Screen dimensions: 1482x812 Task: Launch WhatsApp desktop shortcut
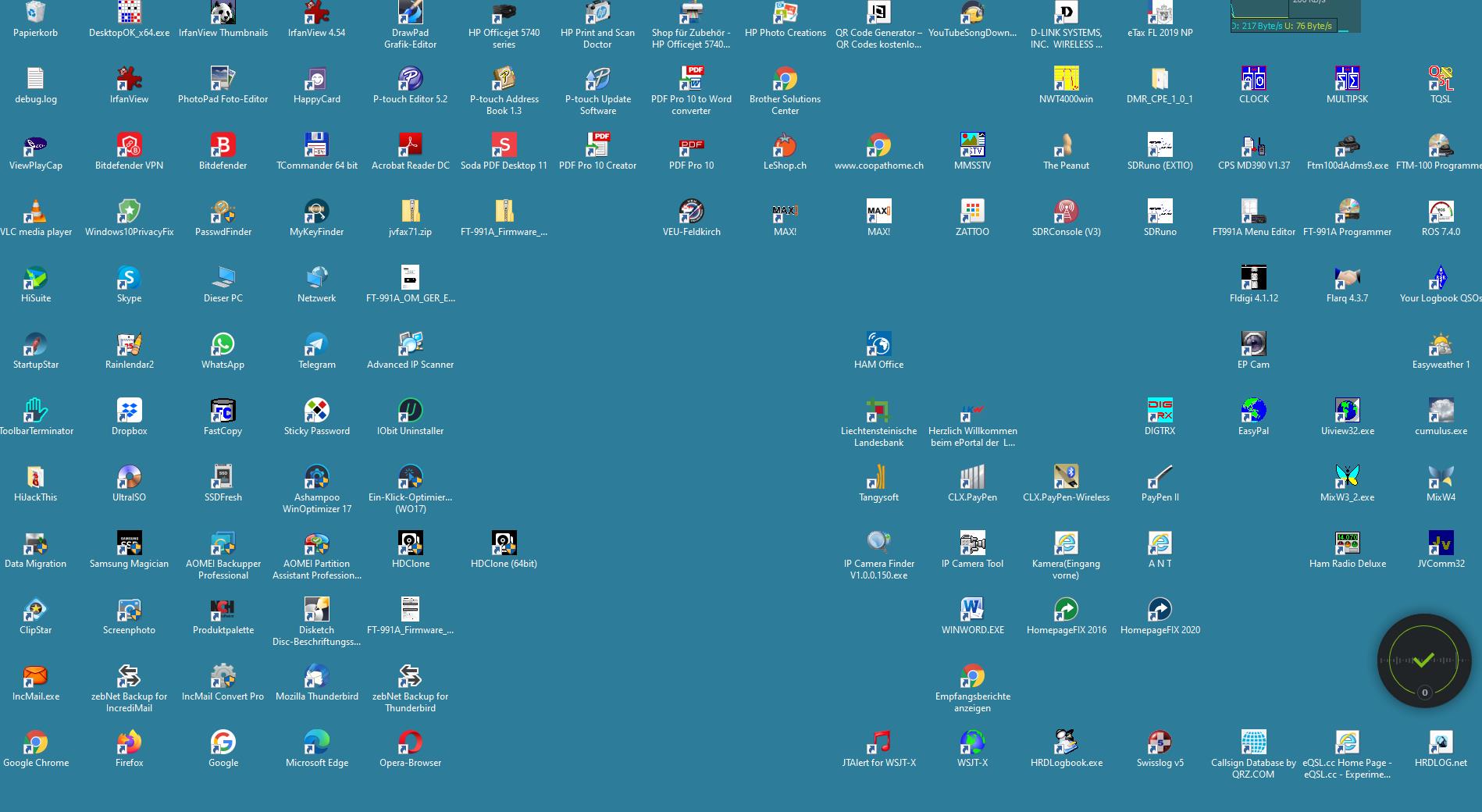pyautogui.click(x=223, y=344)
